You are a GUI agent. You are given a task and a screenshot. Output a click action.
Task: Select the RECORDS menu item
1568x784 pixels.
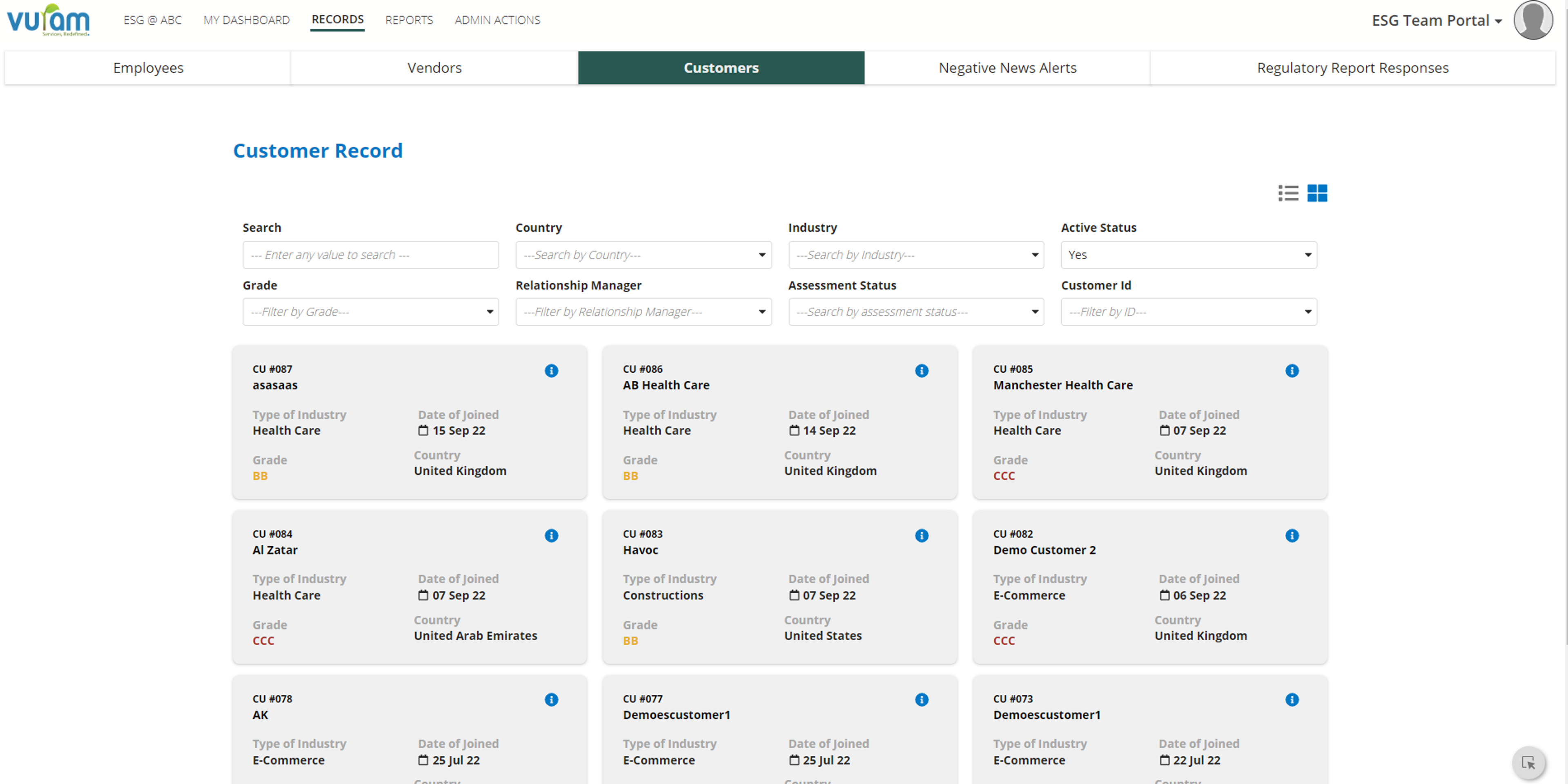coord(338,20)
